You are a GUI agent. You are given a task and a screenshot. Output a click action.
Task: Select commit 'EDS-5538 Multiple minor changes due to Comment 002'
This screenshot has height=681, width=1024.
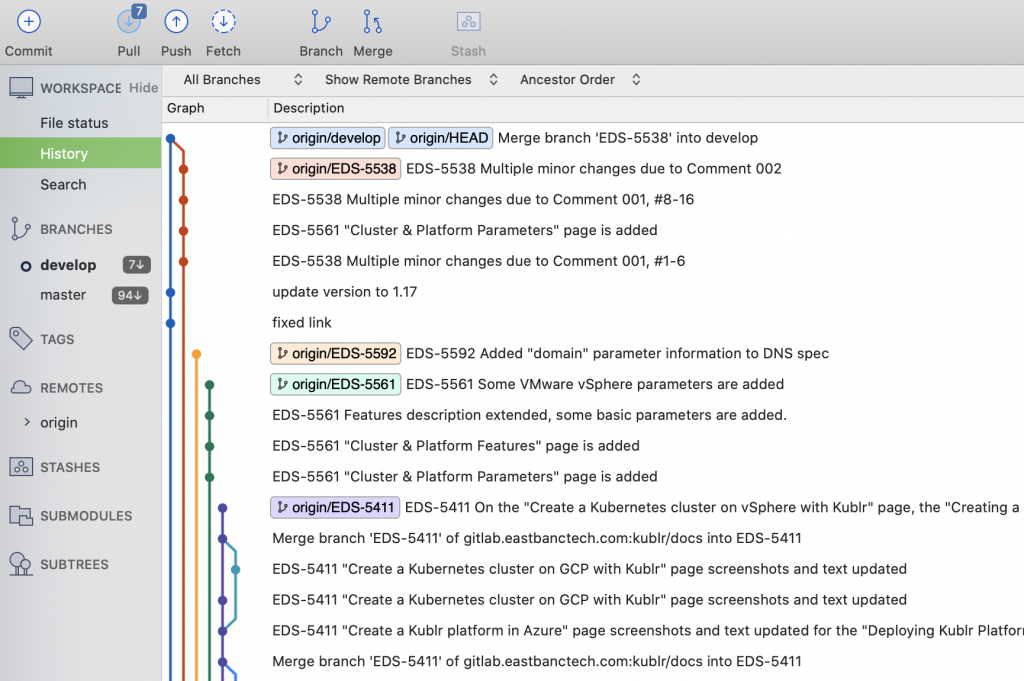[593, 168]
